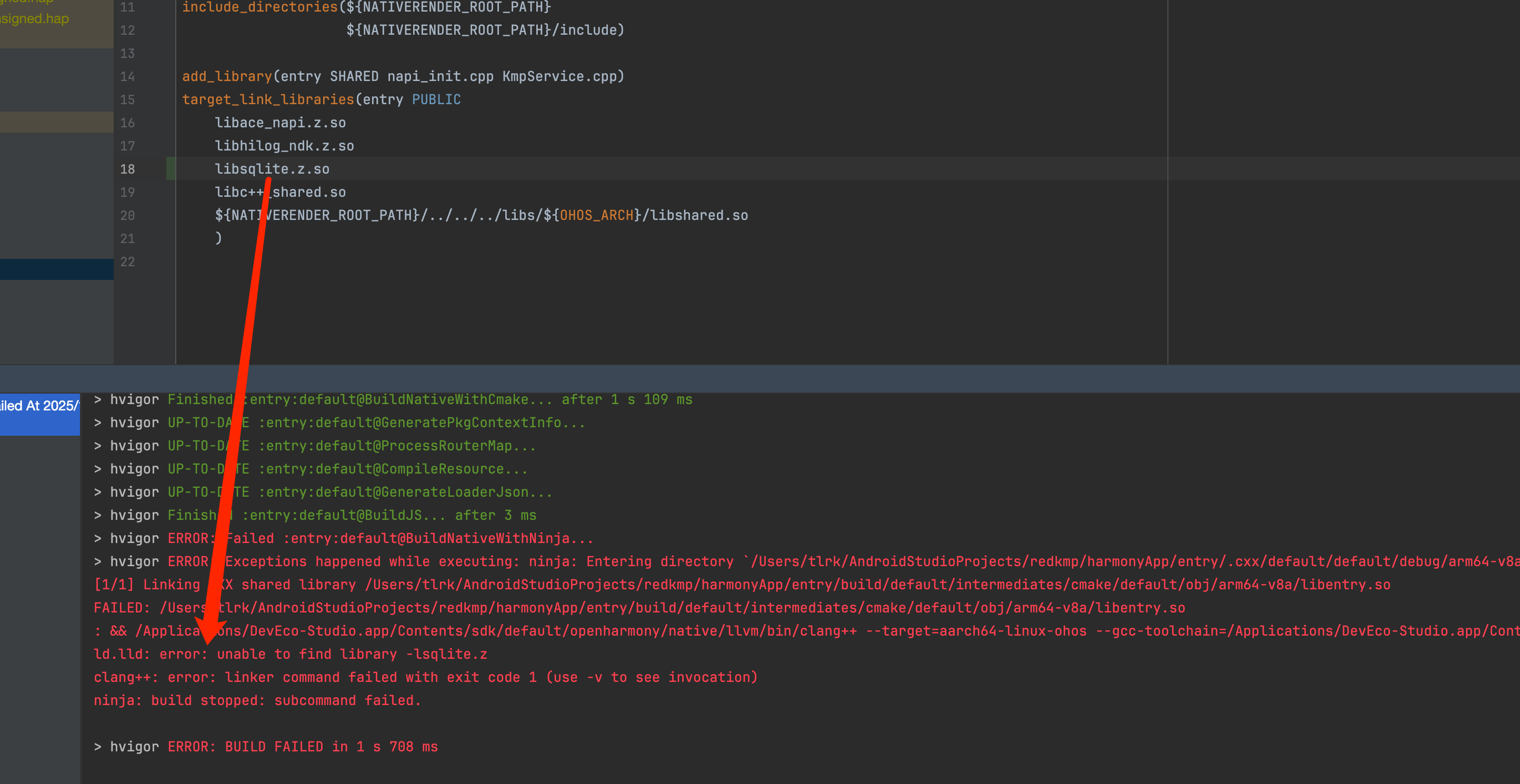Click the BuildJS finished after 3 ms line
This screenshot has width=1520, height=784.
(x=315, y=516)
